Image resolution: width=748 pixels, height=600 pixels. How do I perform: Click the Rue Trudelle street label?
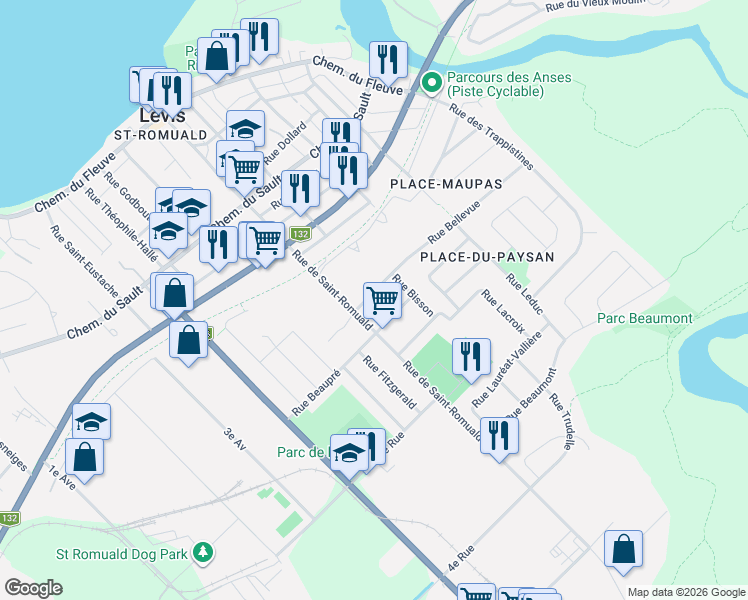click(561, 422)
